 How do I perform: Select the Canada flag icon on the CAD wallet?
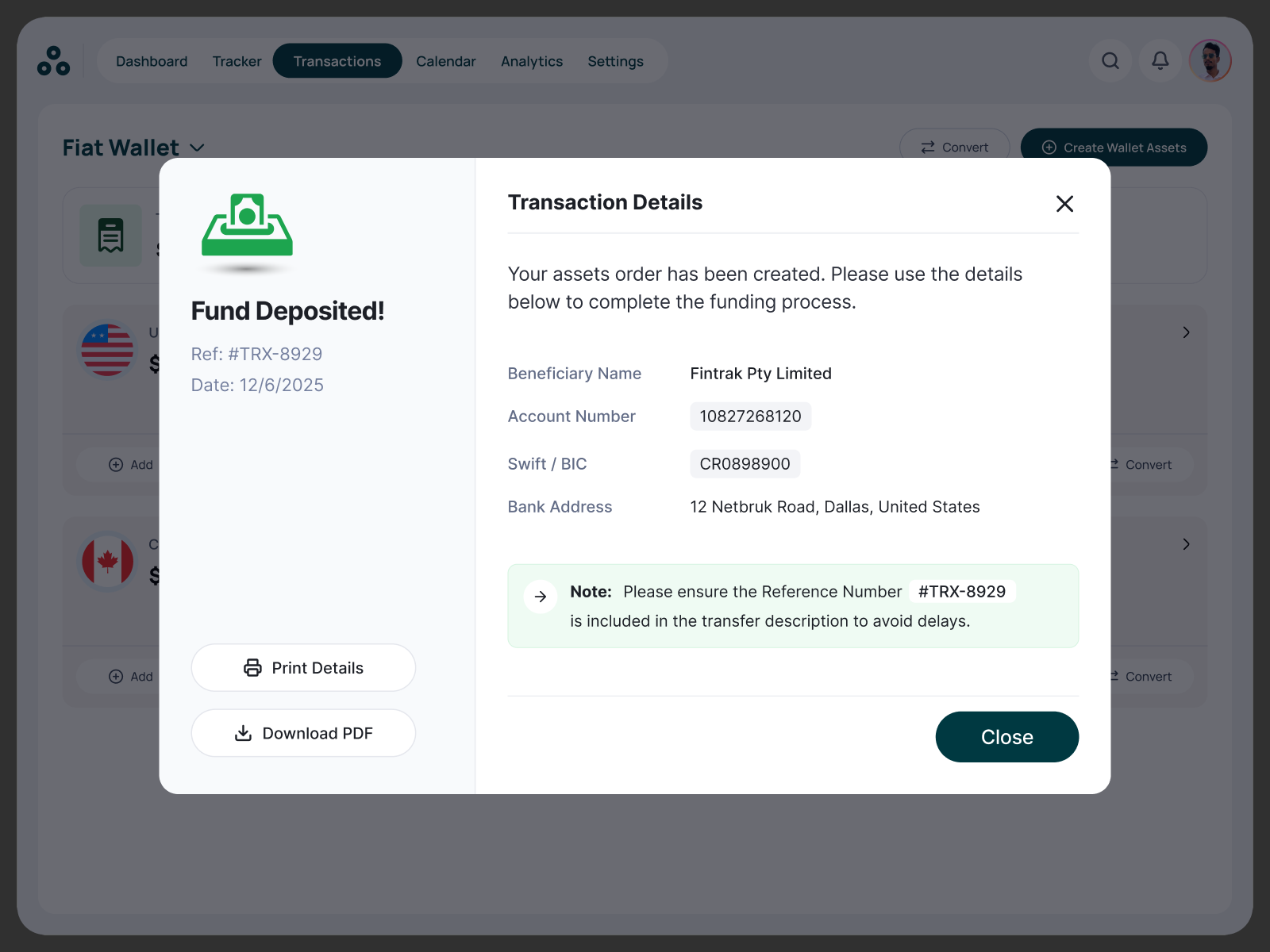(x=106, y=561)
